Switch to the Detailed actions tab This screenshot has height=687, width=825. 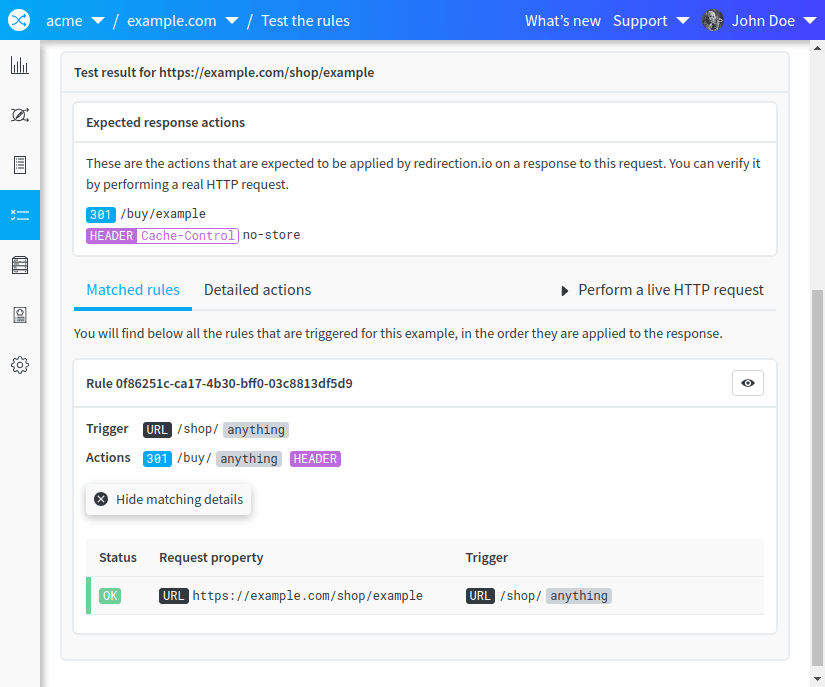pyautogui.click(x=257, y=290)
